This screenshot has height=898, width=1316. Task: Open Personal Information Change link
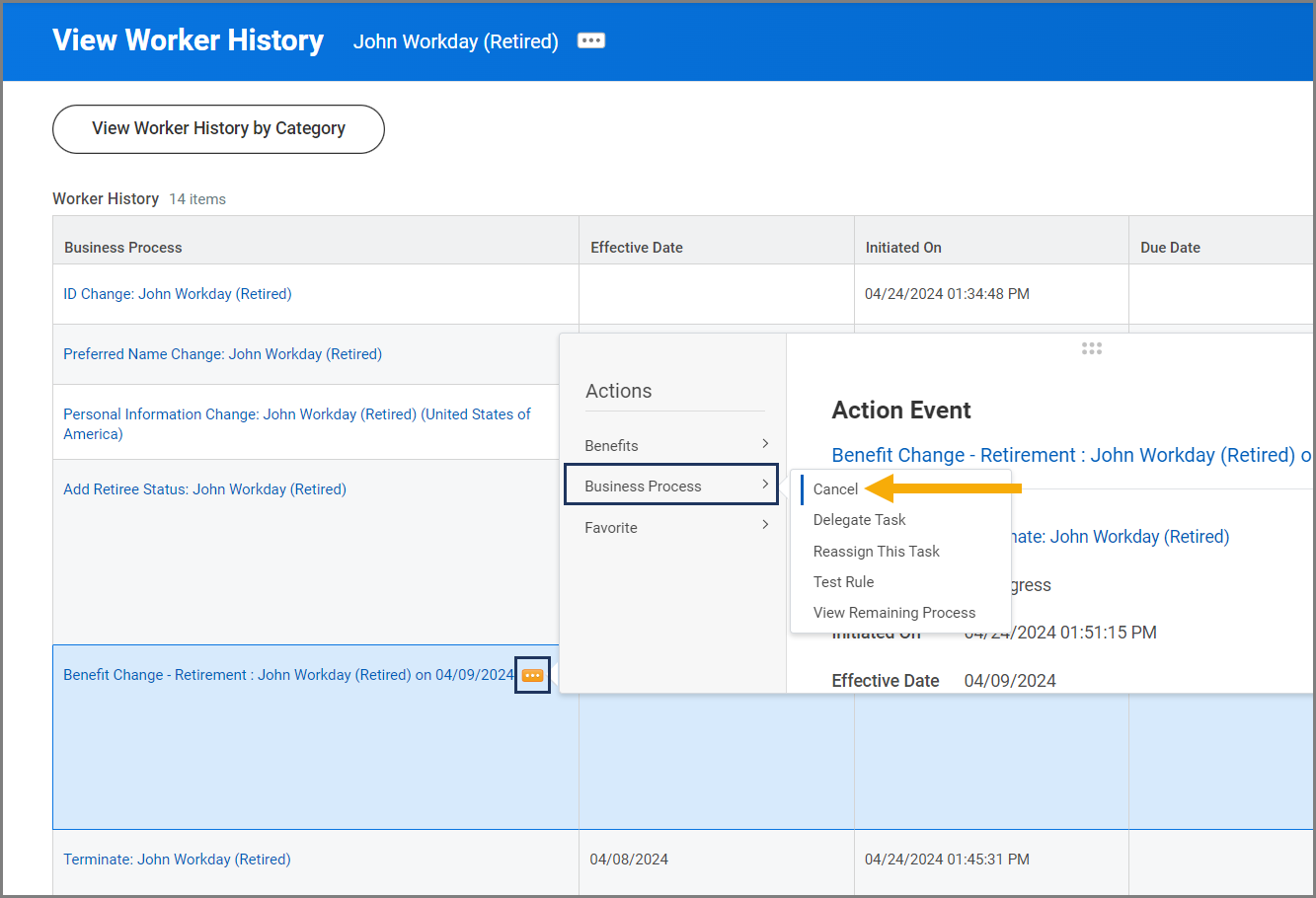[x=297, y=424]
